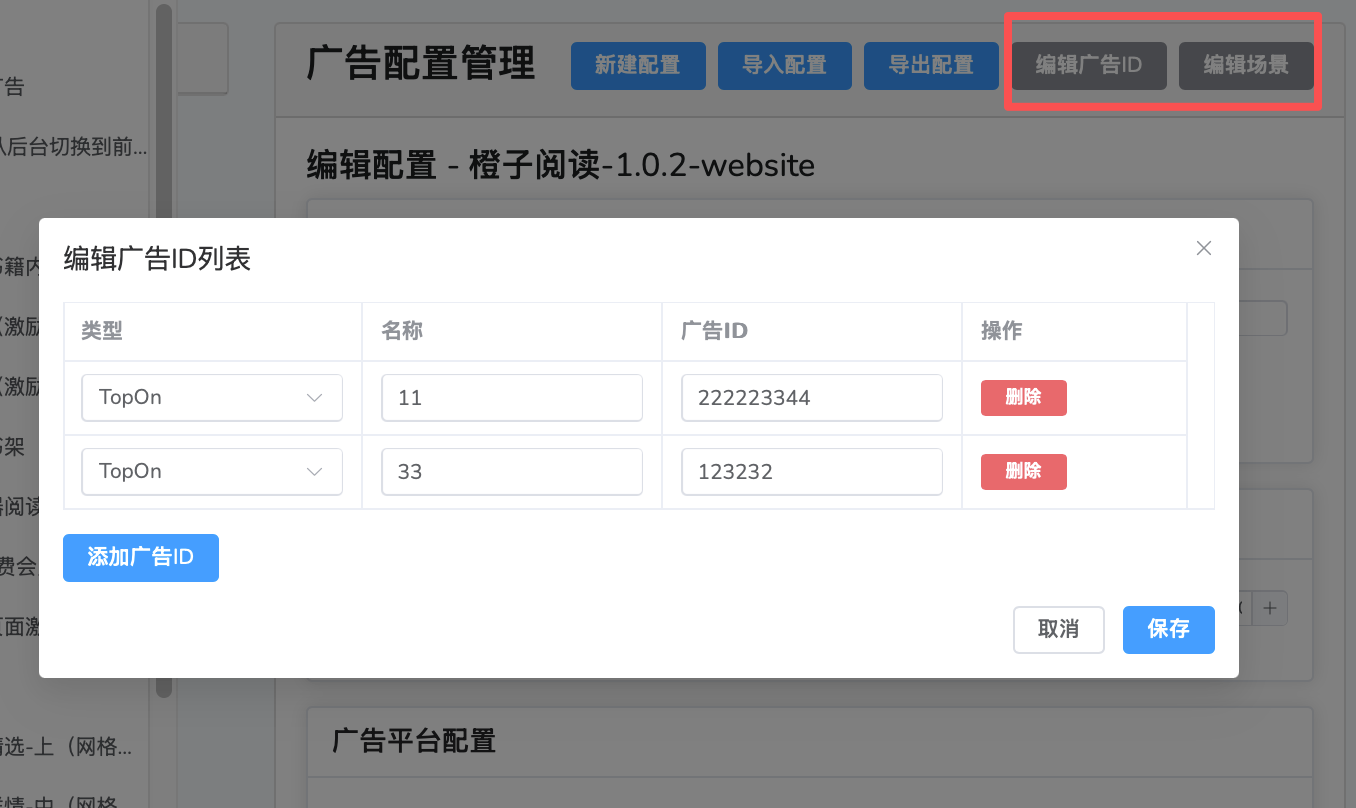Focus the name field containing 33
This screenshot has height=808, width=1356.
[511, 472]
